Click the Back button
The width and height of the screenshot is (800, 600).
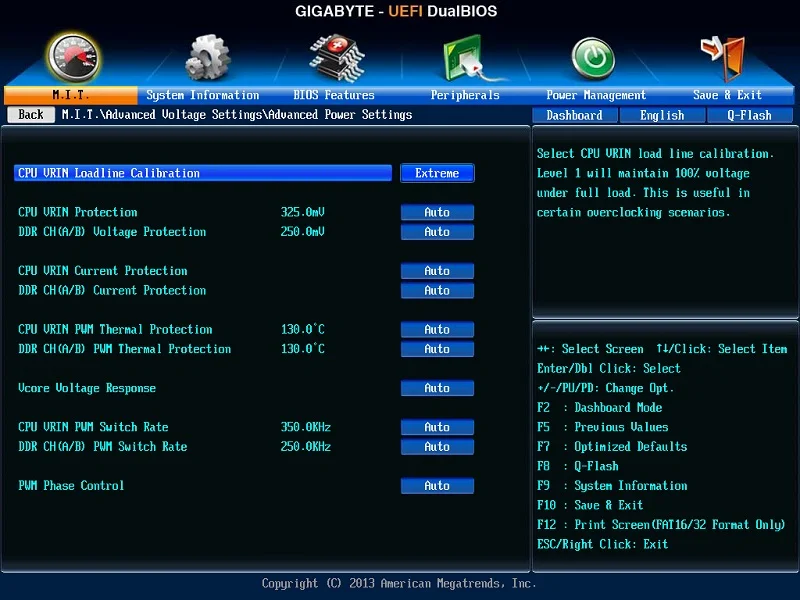point(31,115)
